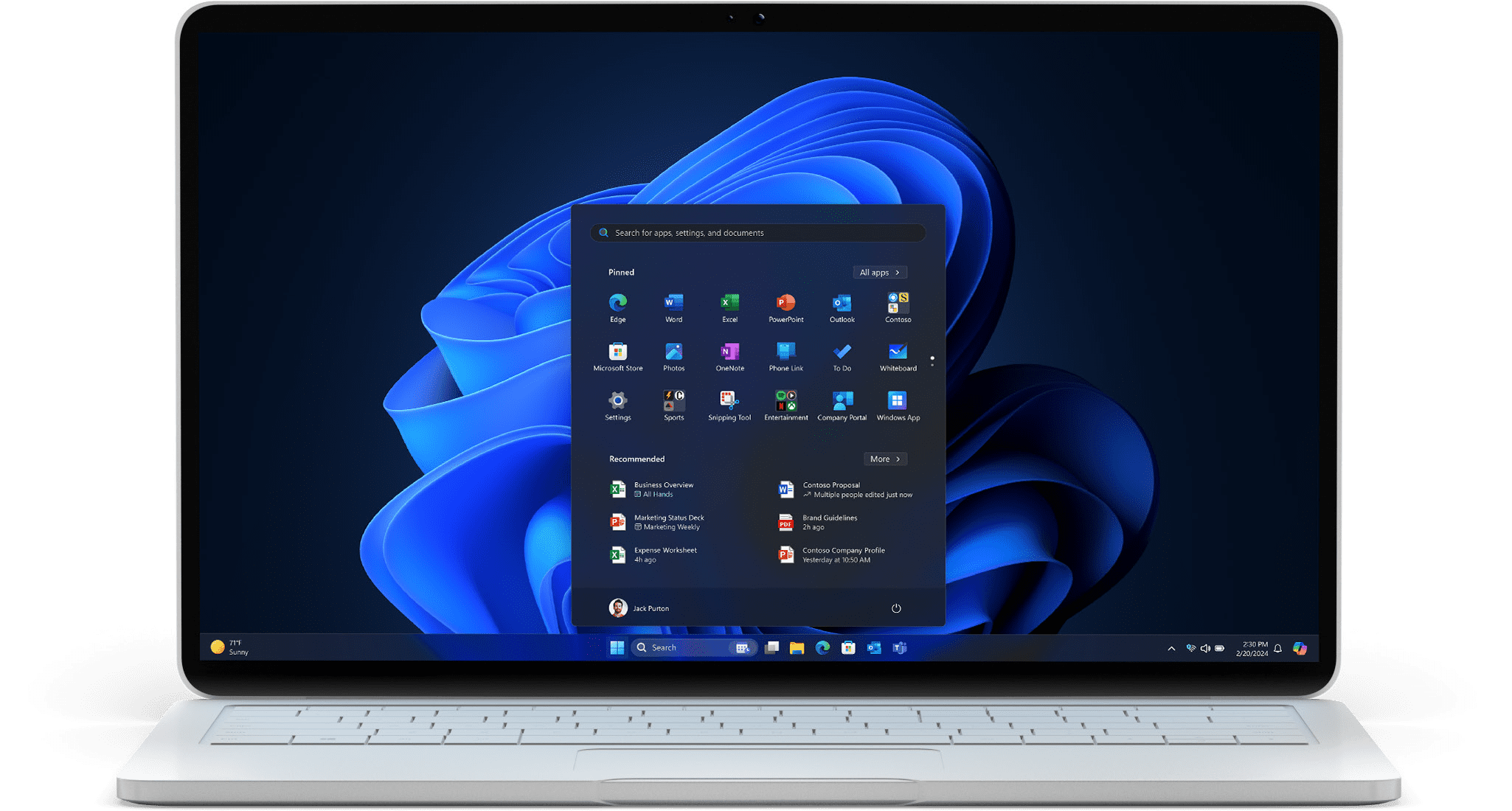1512x811 pixels.
Task: Open Microsoft Store from the taskbar
Action: [x=848, y=647]
